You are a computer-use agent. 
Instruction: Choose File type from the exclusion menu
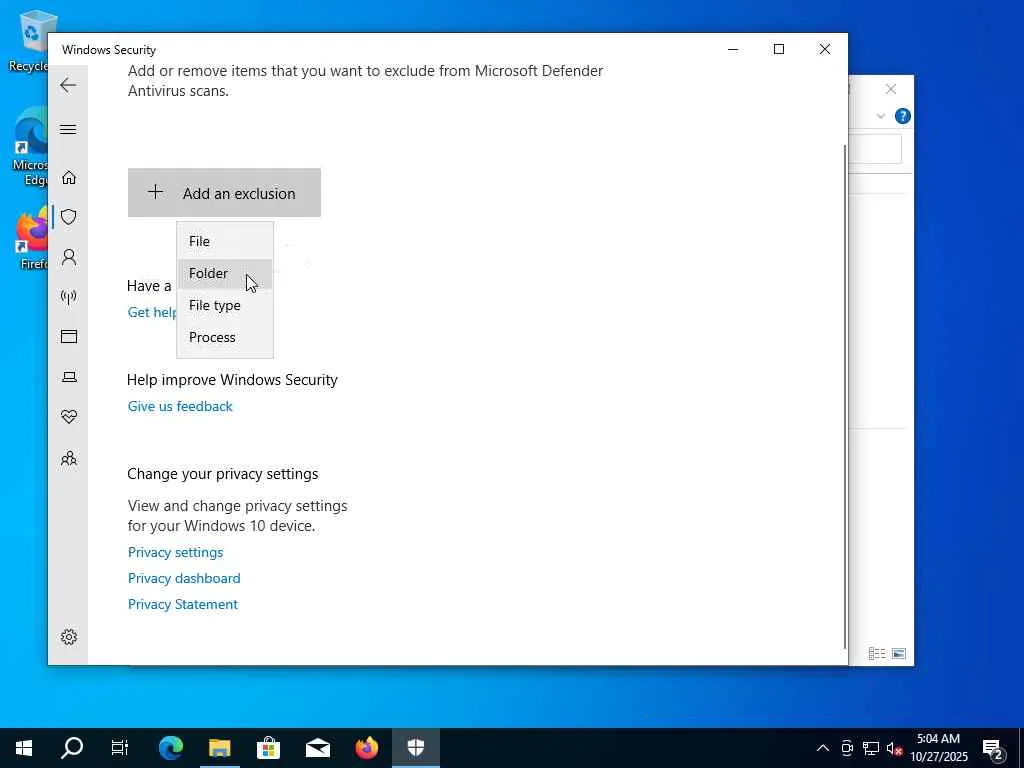click(x=225, y=305)
